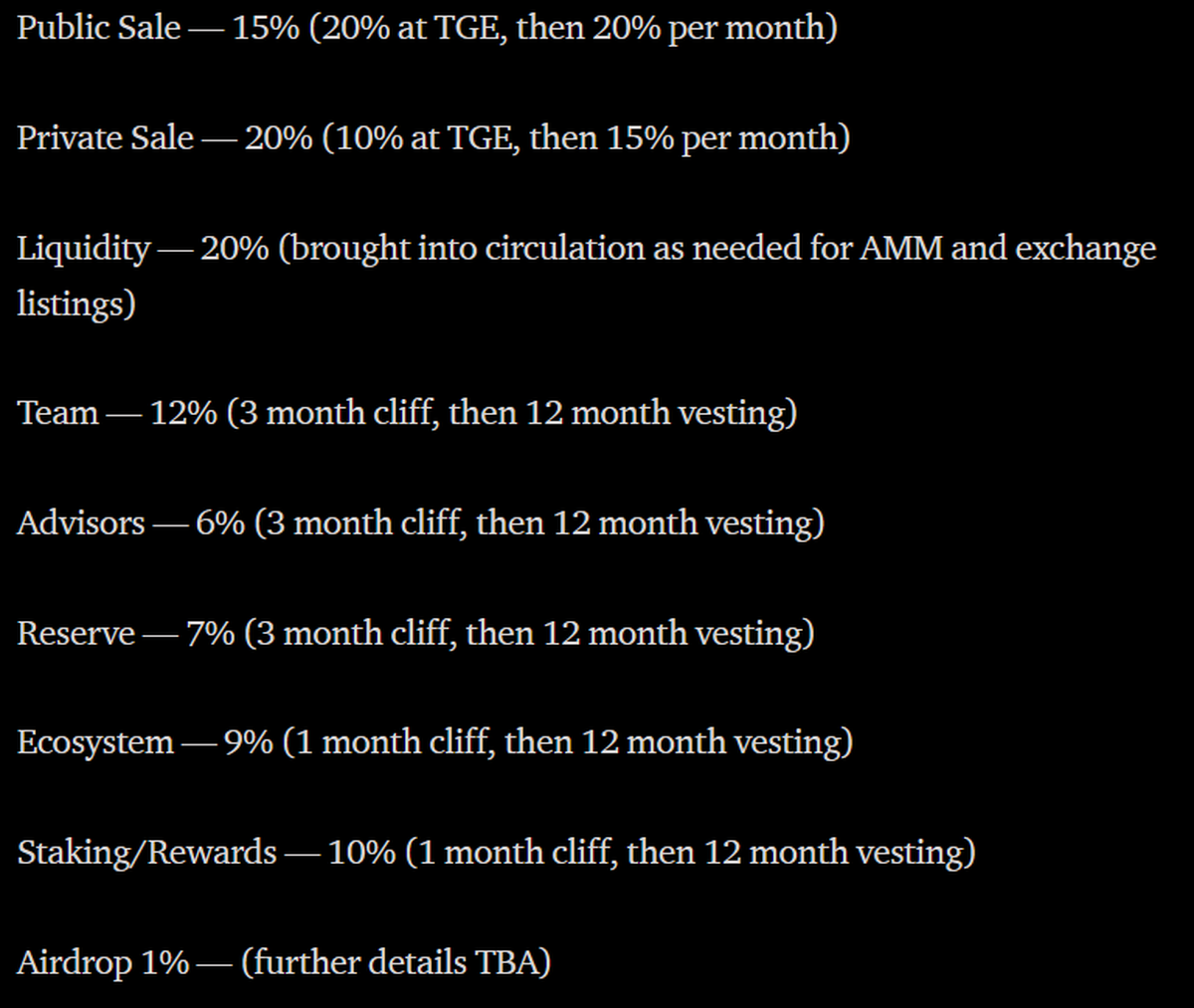Viewport: 1194px width, 1008px height.
Task: Click the 9% Ecosystem allocation figure
Action: tap(248, 742)
